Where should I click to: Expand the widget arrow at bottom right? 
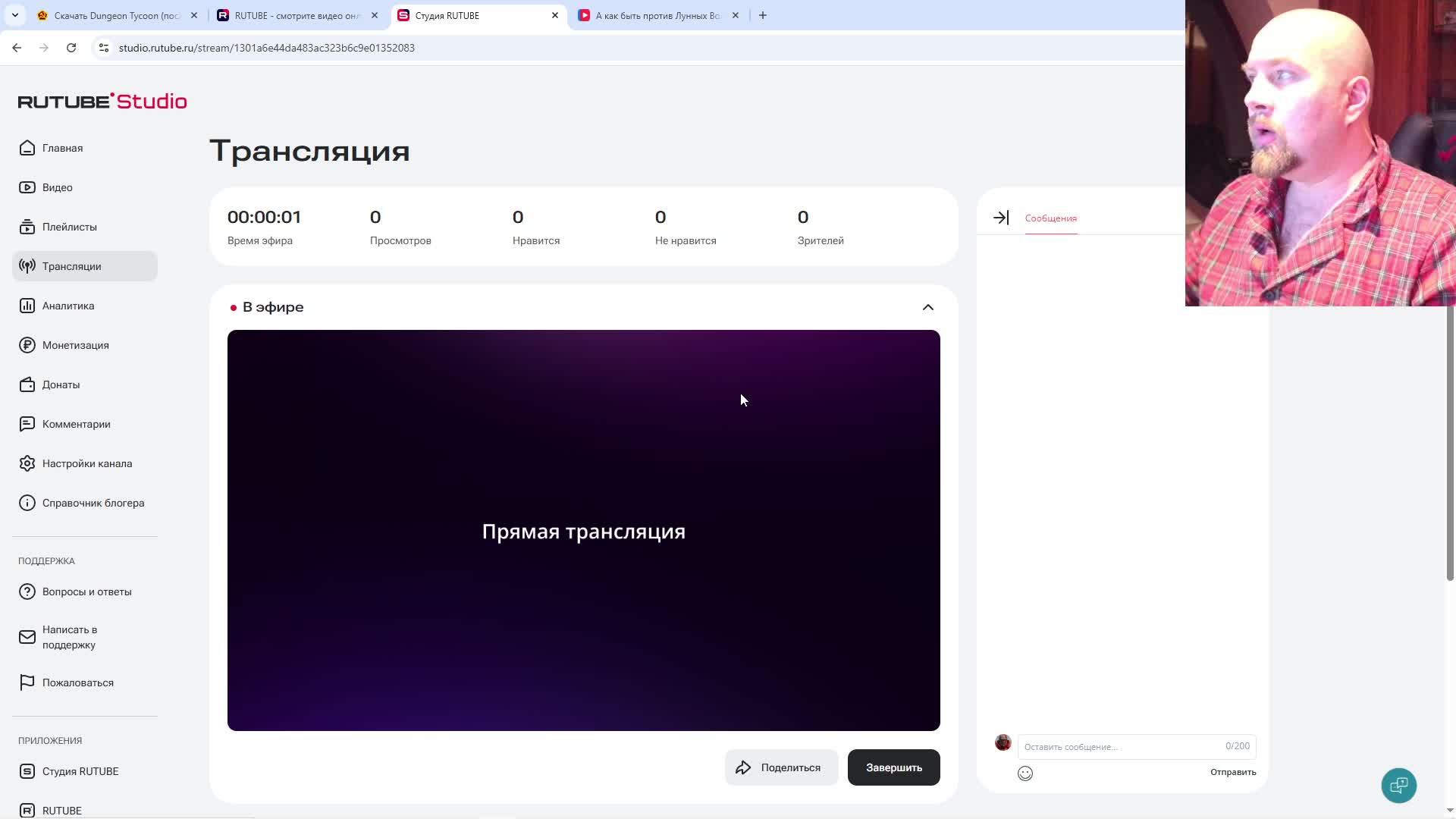point(1399,786)
